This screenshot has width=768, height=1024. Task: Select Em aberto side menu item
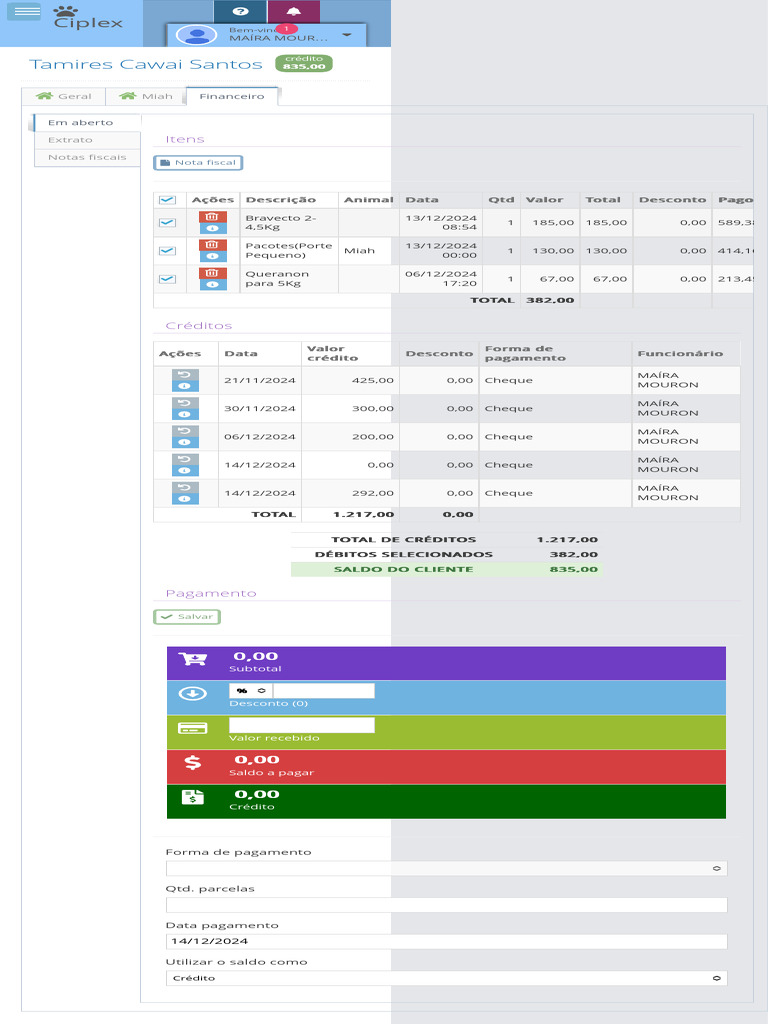tap(87, 123)
